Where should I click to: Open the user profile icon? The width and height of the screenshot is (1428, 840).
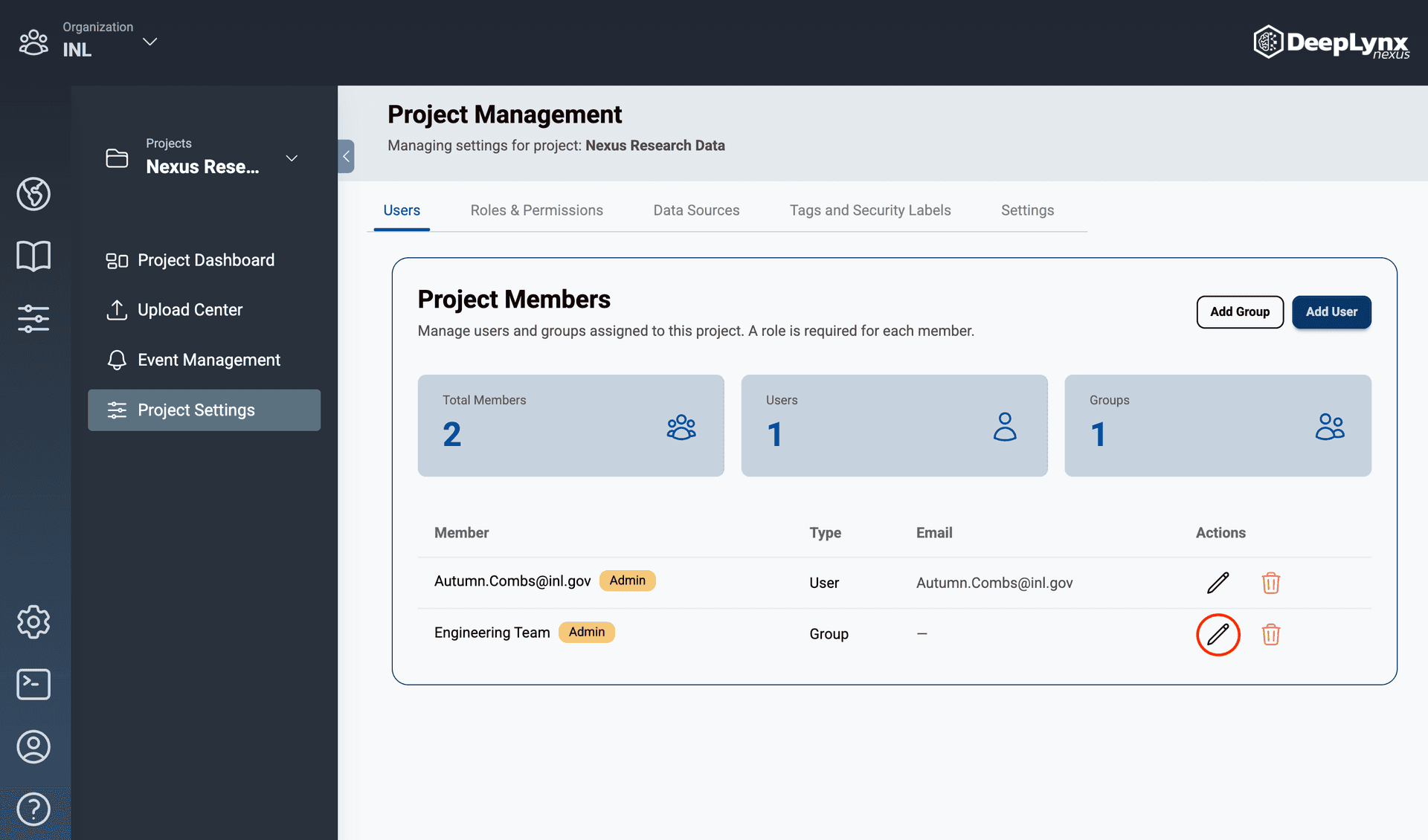point(33,747)
